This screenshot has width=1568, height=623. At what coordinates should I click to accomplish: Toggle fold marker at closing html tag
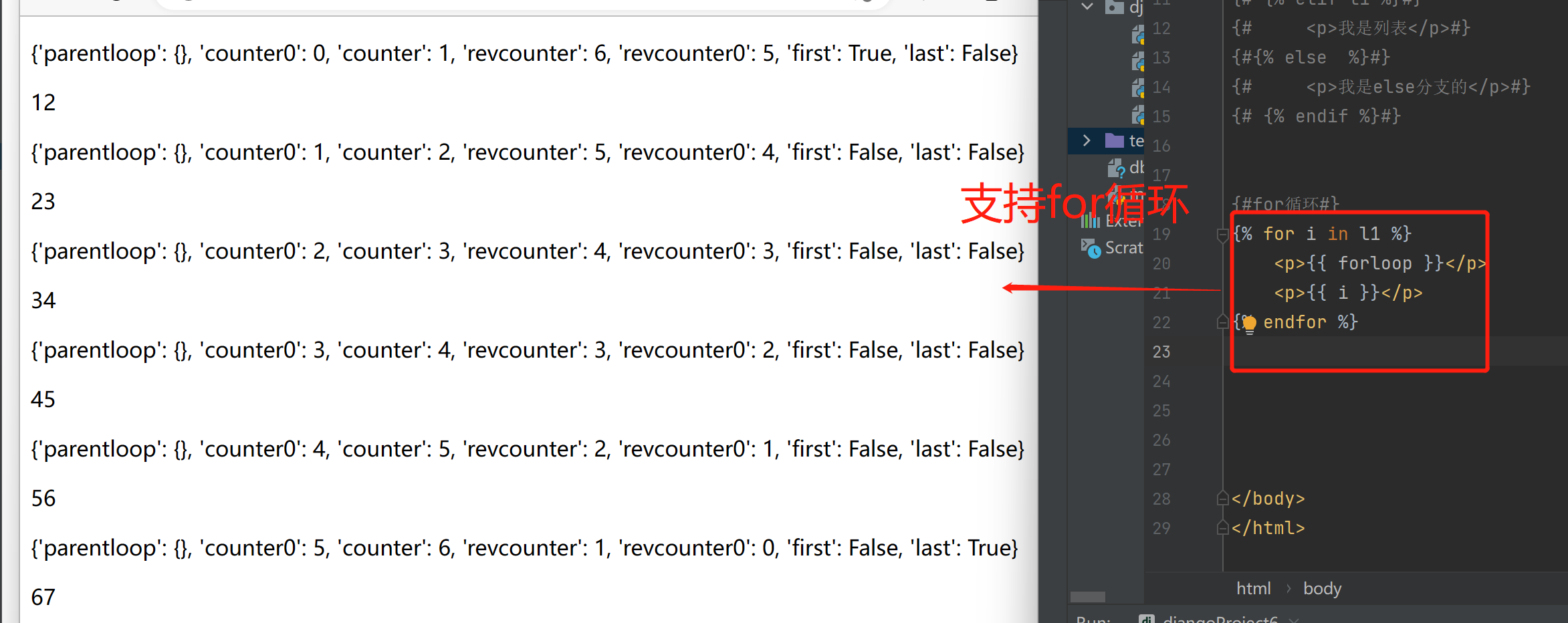click(x=1222, y=528)
